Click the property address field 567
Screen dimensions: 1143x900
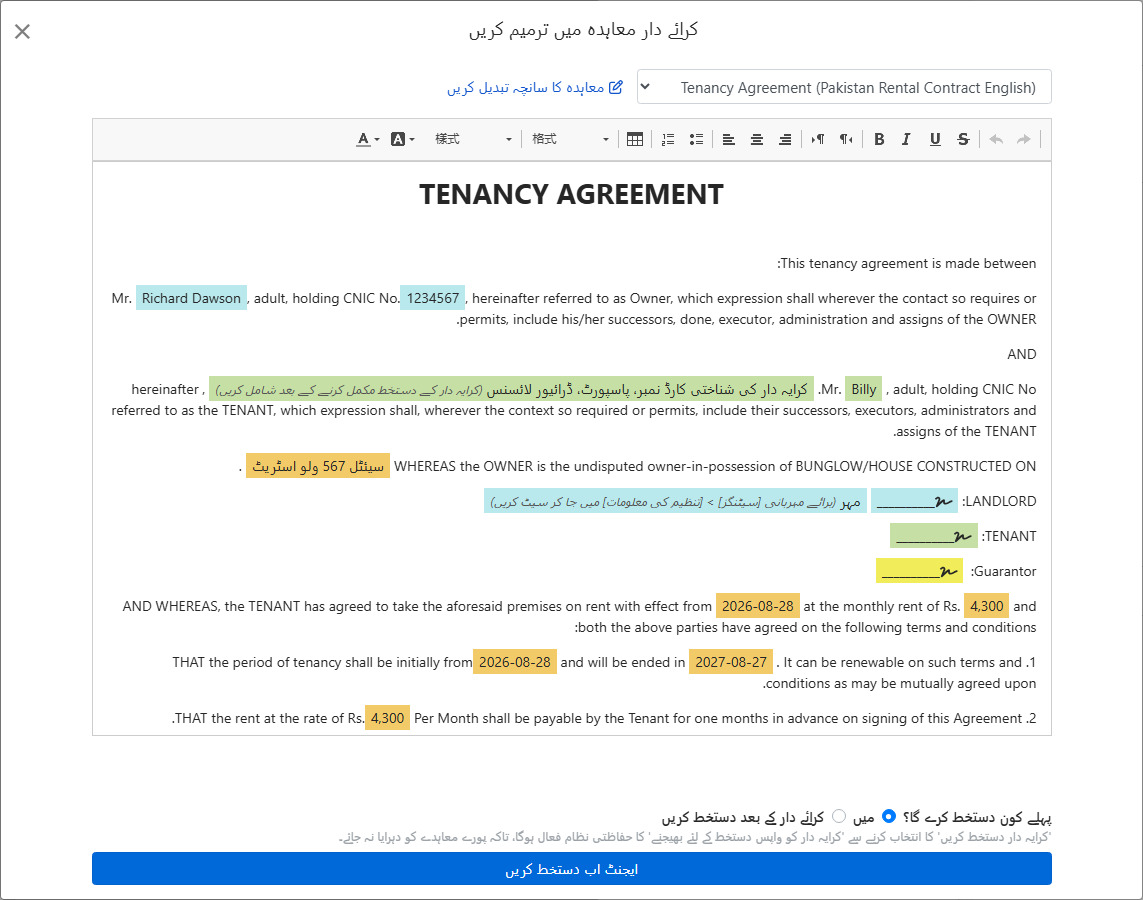[x=318, y=466]
